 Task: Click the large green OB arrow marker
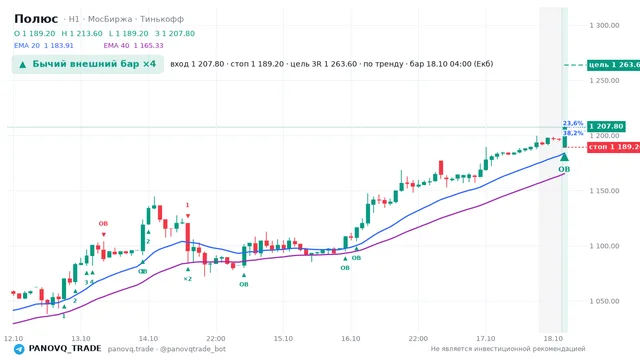click(564, 157)
